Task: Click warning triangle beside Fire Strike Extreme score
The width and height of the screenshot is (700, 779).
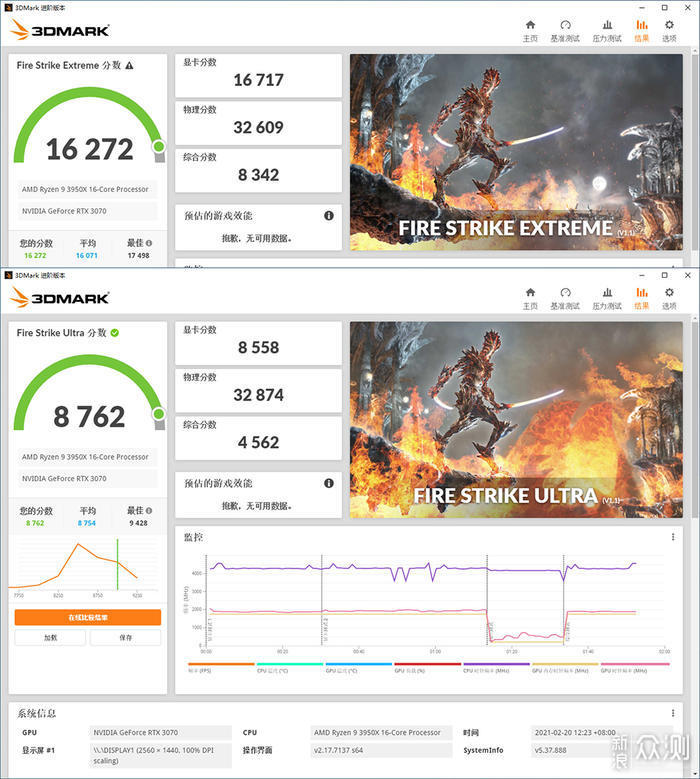Action: (129, 66)
